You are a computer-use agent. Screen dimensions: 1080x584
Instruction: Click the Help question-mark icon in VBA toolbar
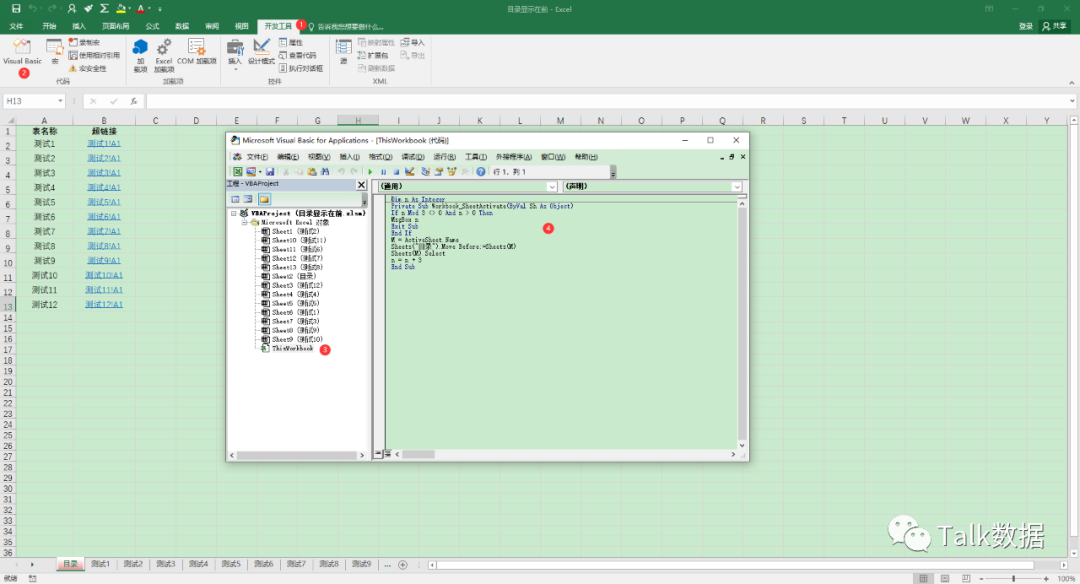[481, 171]
